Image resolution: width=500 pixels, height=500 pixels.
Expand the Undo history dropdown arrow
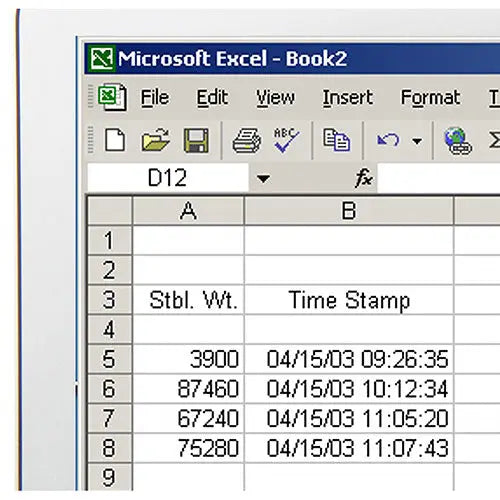click(x=417, y=141)
